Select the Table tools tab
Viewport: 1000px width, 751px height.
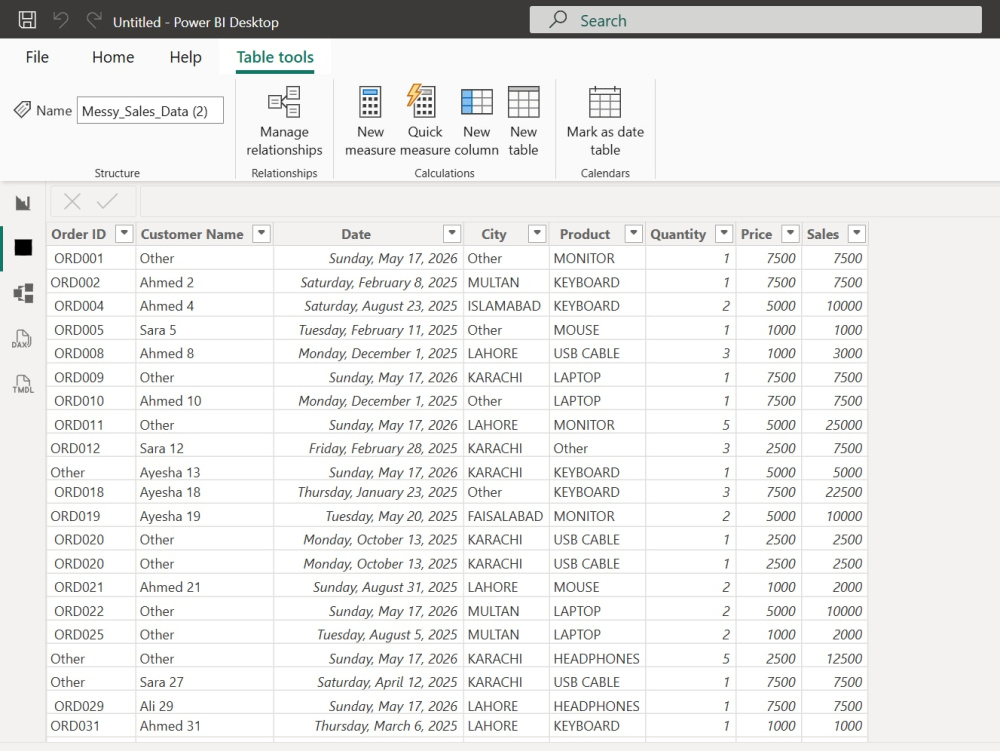(275, 57)
